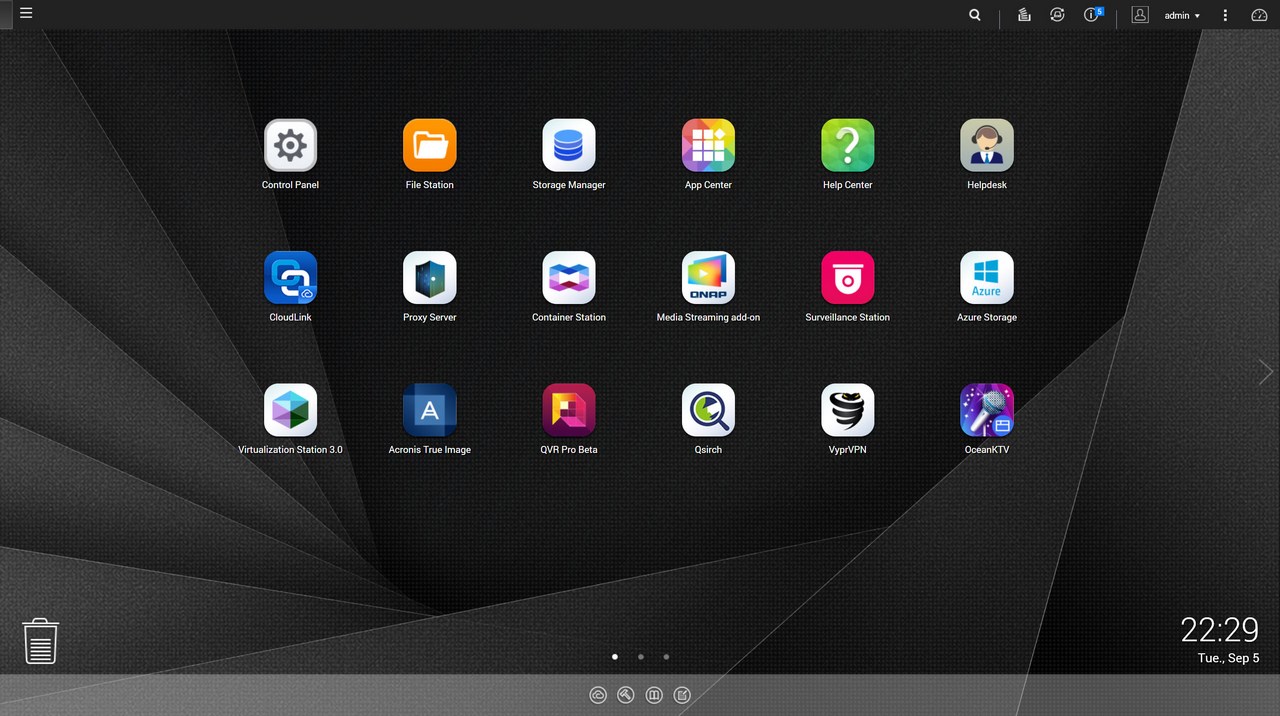Open external devices icon
This screenshot has width=1280, height=716.
pos(1057,15)
